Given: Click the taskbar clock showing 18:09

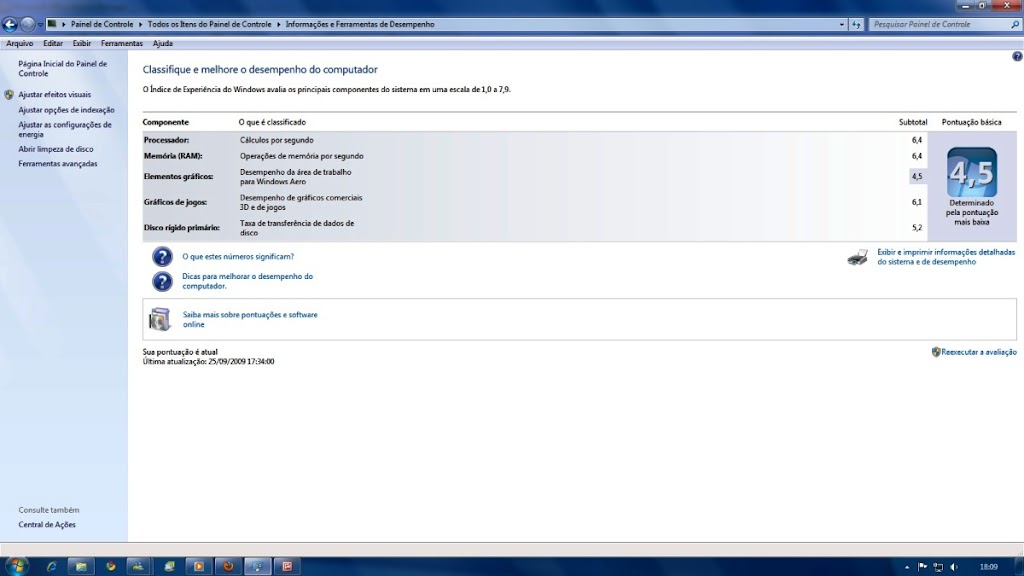Looking at the screenshot, I should click(988, 567).
